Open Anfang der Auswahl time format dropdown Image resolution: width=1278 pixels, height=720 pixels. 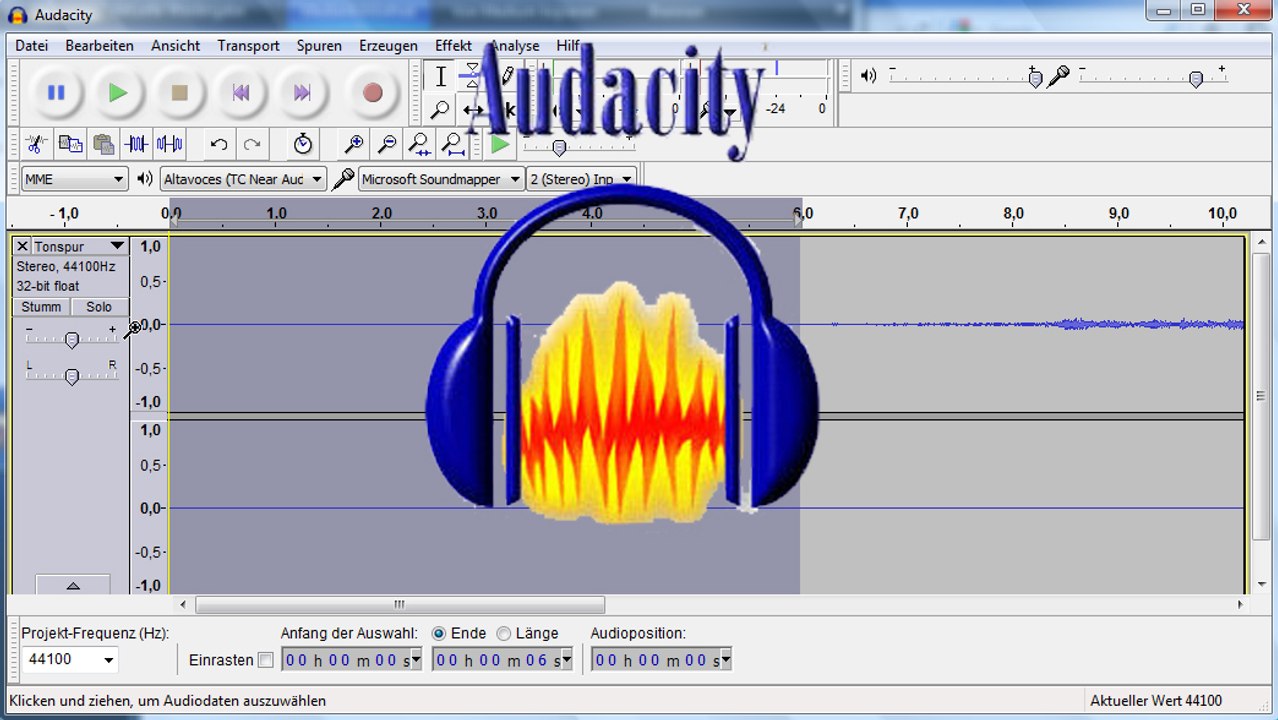tap(415, 660)
